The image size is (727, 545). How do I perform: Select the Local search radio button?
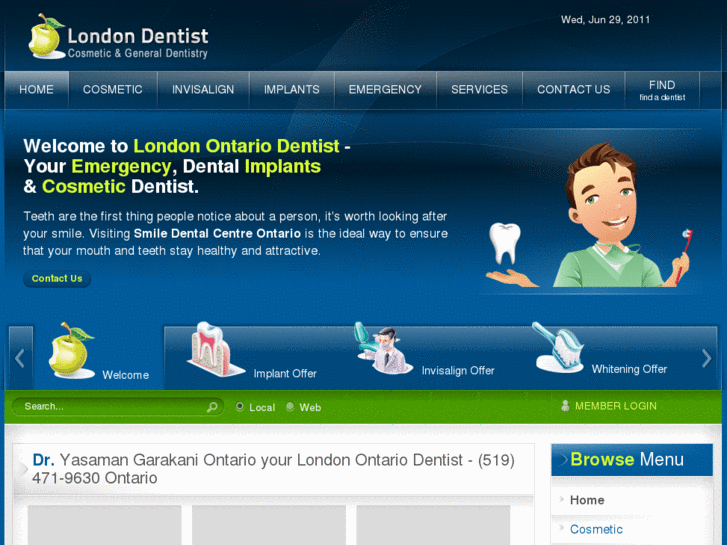[239, 407]
